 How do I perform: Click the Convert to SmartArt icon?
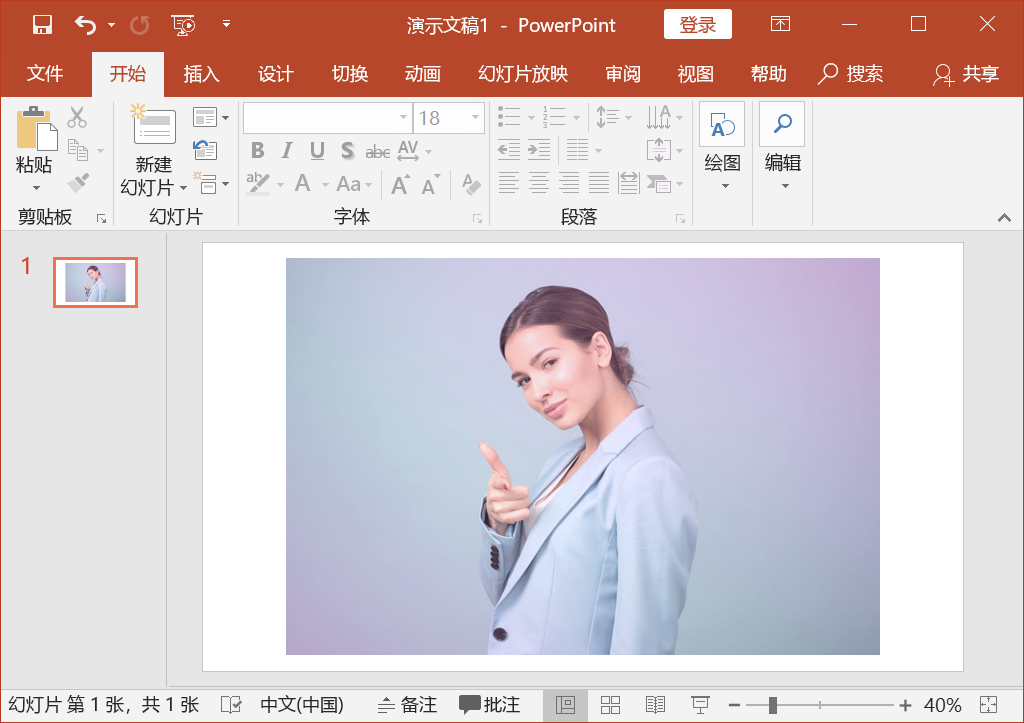pyautogui.click(x=659, y=184)
